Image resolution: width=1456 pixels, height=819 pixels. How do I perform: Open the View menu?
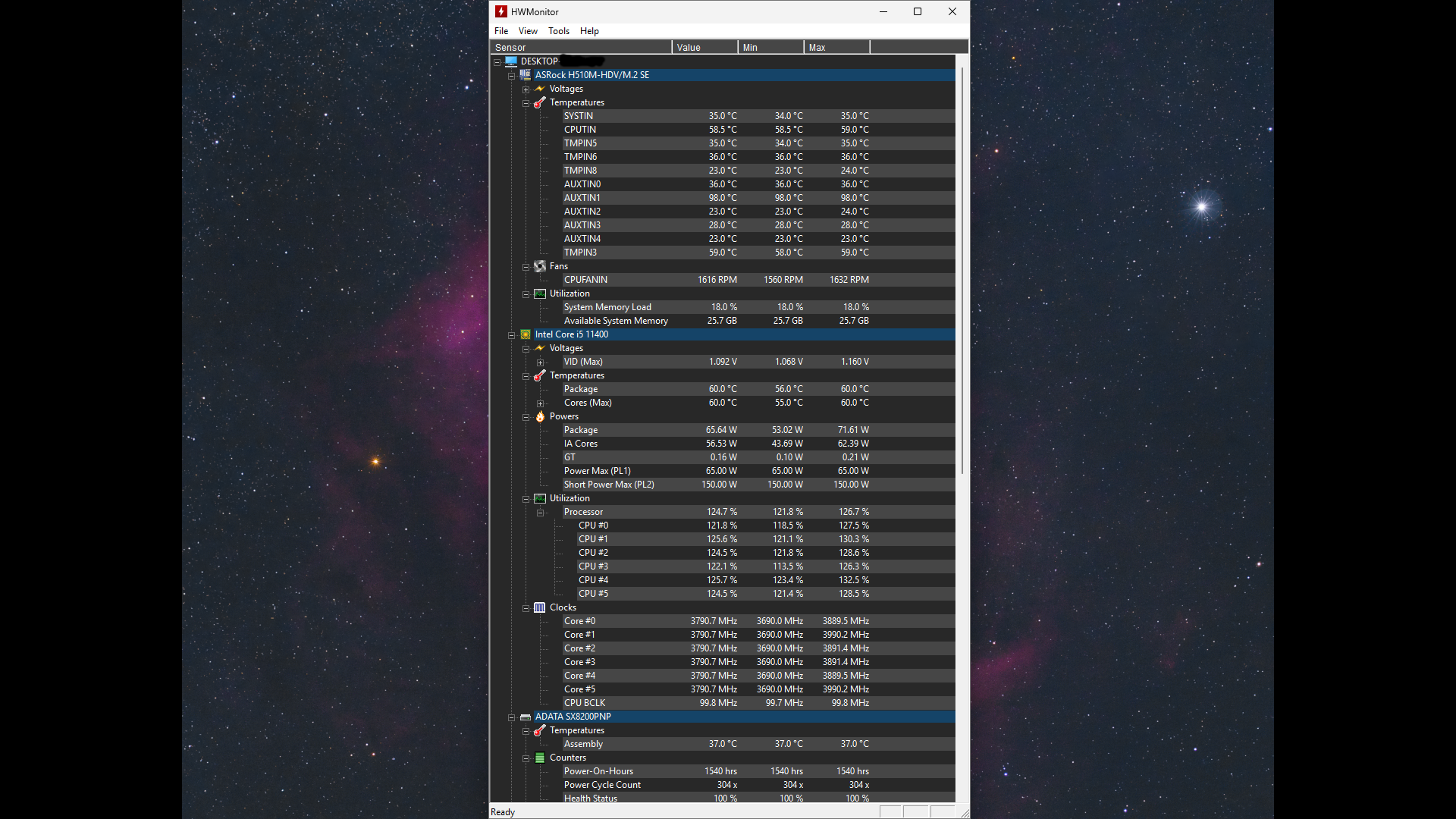[x=528, y=31]
